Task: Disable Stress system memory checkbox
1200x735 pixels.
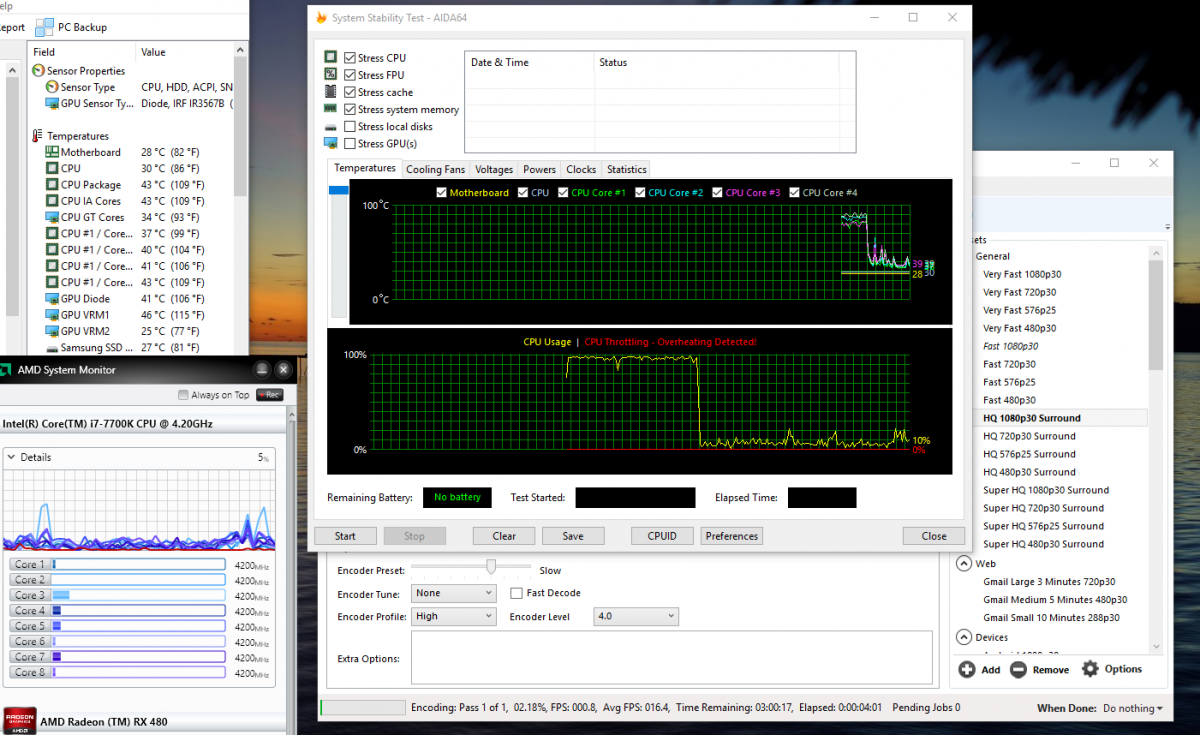Action: click(x=350, y=109)
